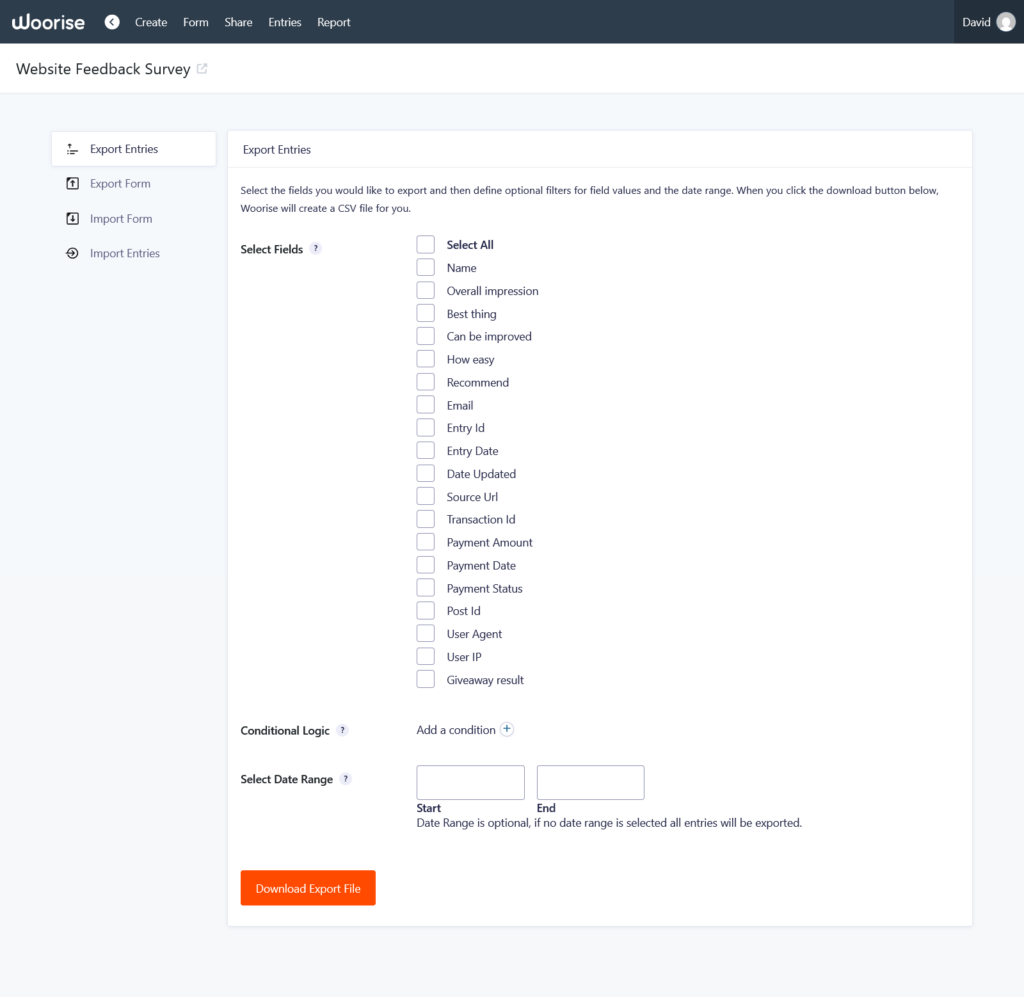The height and width of the screenshot is (997, 1024).
Task: Check the Email field checkbox
Action: click(426, 405)
